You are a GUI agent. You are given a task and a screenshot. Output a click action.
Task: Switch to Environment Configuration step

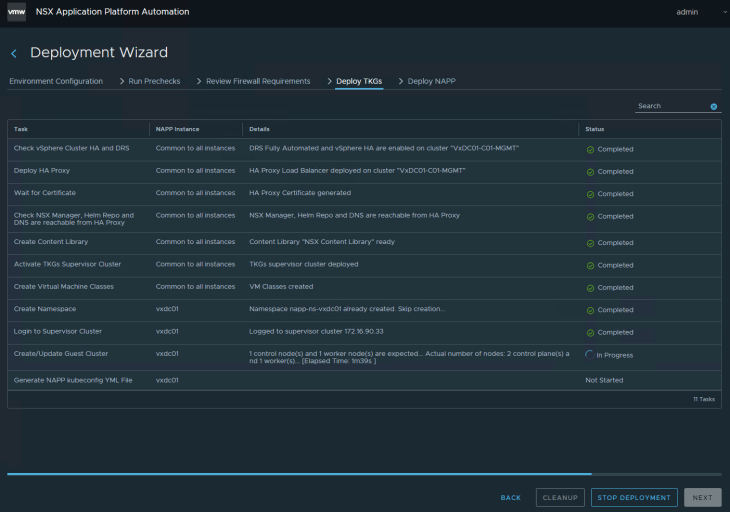tap(56, 81)
